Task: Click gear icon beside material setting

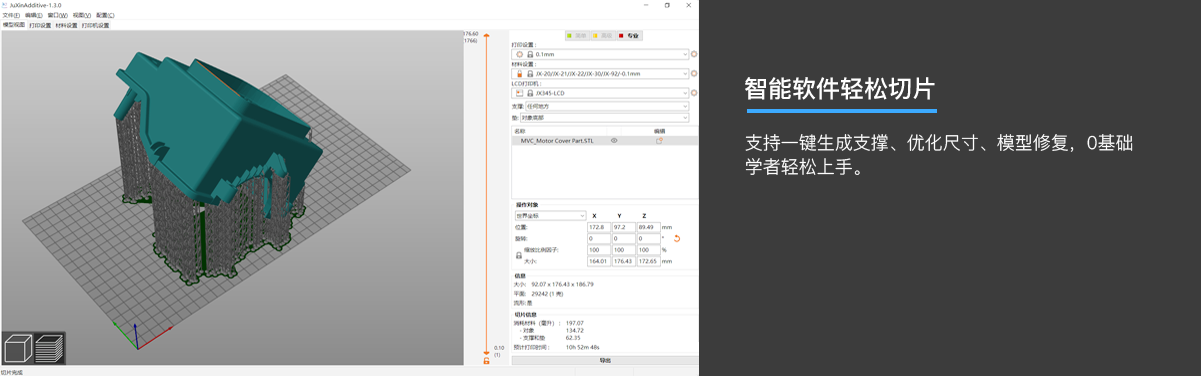Action: [694, 73]
